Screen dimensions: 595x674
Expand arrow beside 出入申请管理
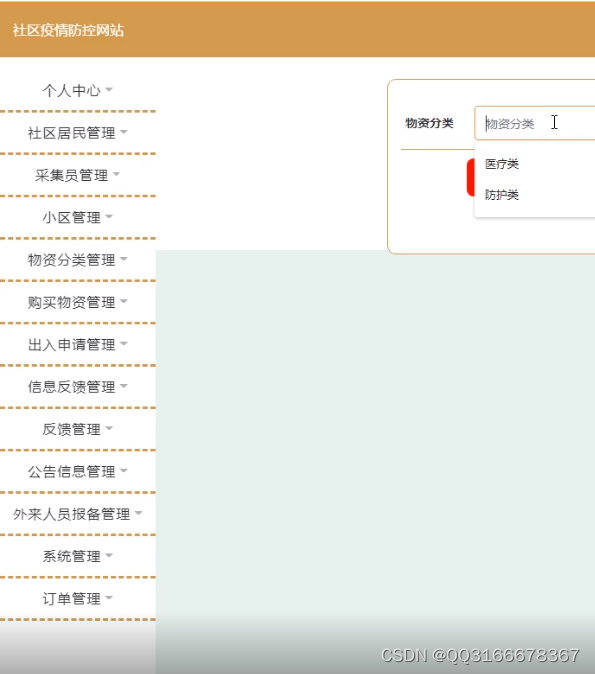pos(124,343)
